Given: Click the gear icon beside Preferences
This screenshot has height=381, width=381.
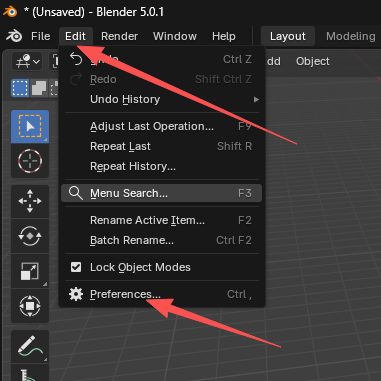Looking at the screenshot, I should coord(76,294).
